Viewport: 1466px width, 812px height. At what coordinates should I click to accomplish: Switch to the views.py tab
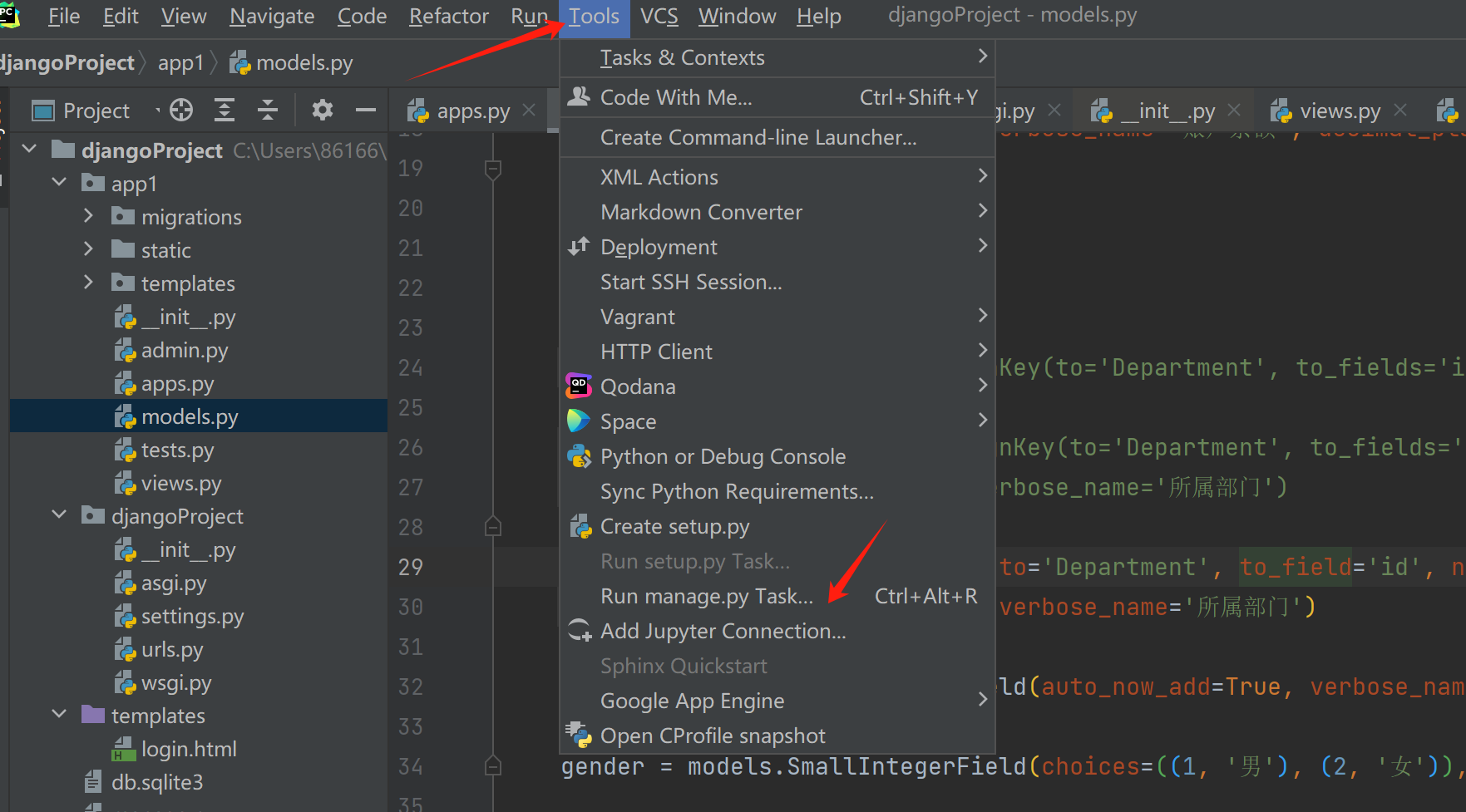point(1339,111)
